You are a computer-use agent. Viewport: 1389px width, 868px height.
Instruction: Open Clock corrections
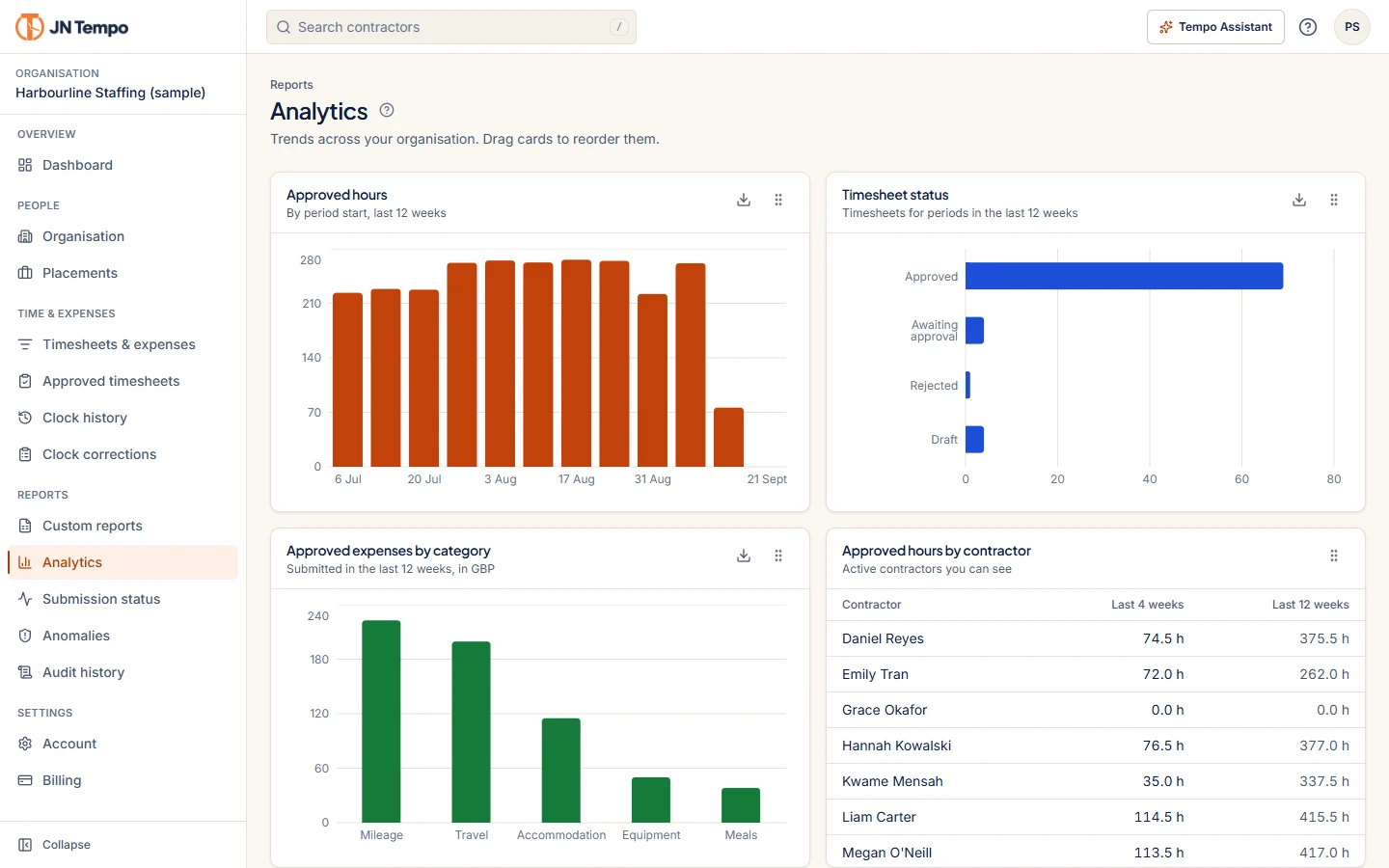123,454
